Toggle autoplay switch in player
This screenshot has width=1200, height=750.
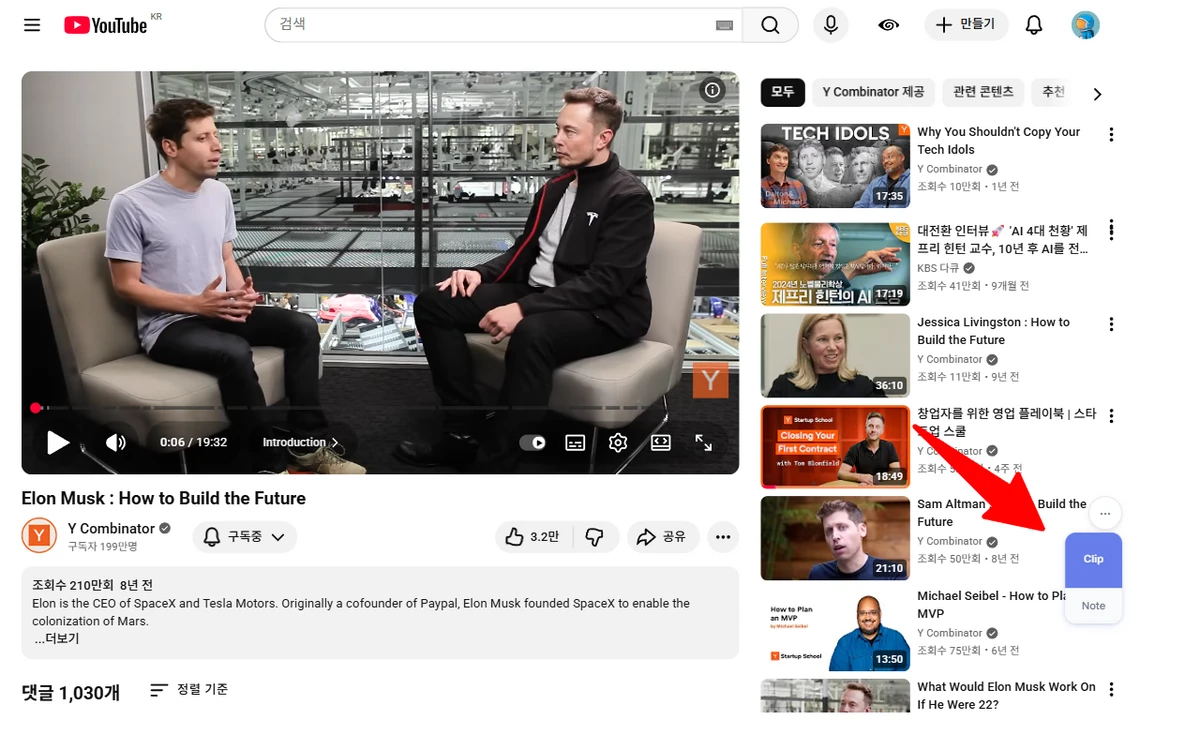pyautogui.click(x=533, y=442)
